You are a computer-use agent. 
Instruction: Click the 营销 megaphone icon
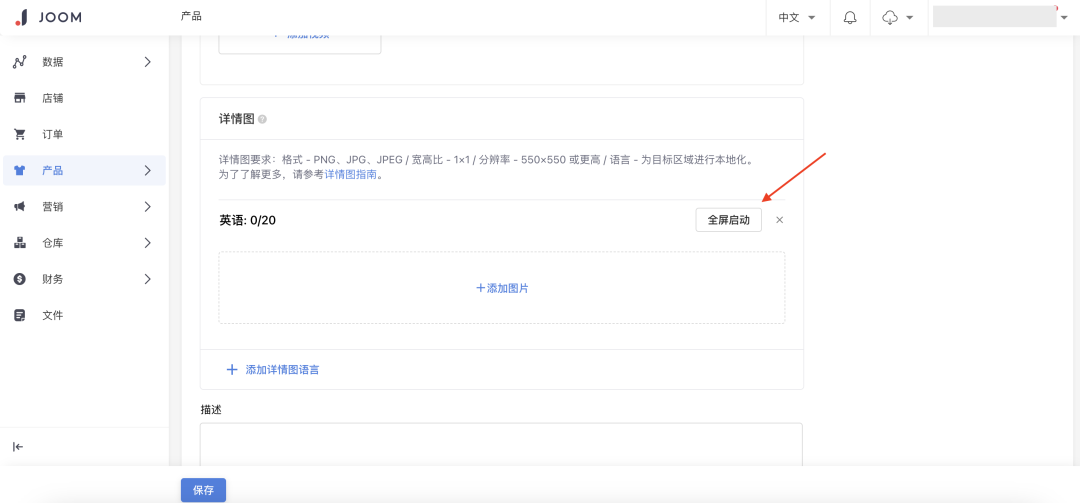pos(19,207)
